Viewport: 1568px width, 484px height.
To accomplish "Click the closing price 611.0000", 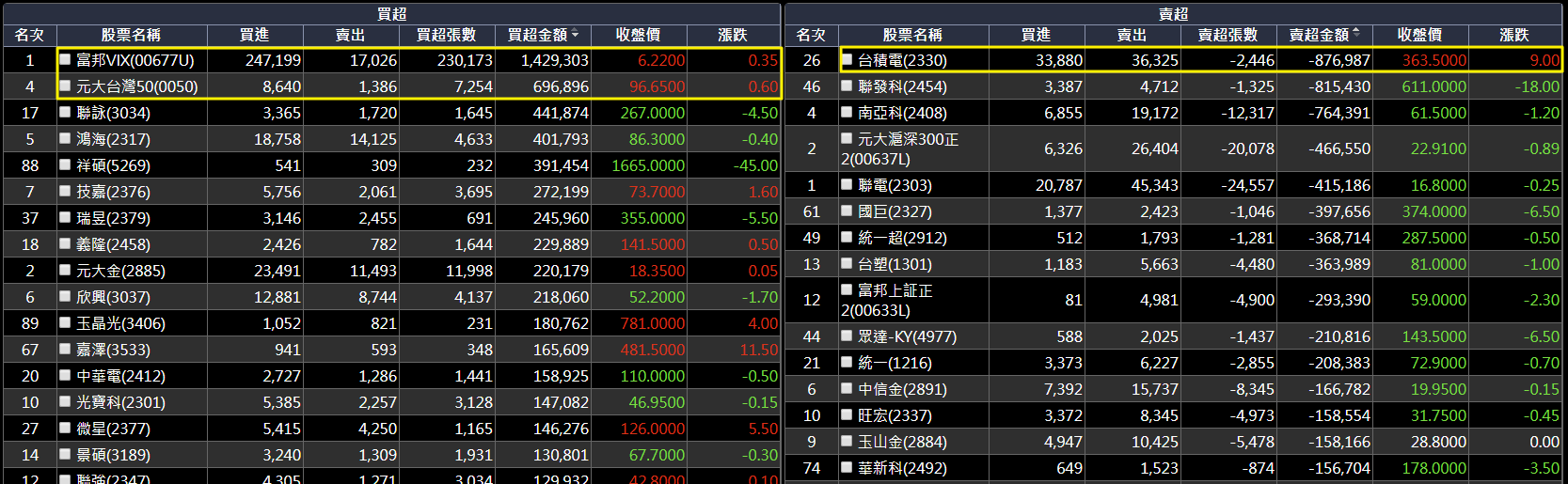I will pyautogui.click(x=1433, y=86).
